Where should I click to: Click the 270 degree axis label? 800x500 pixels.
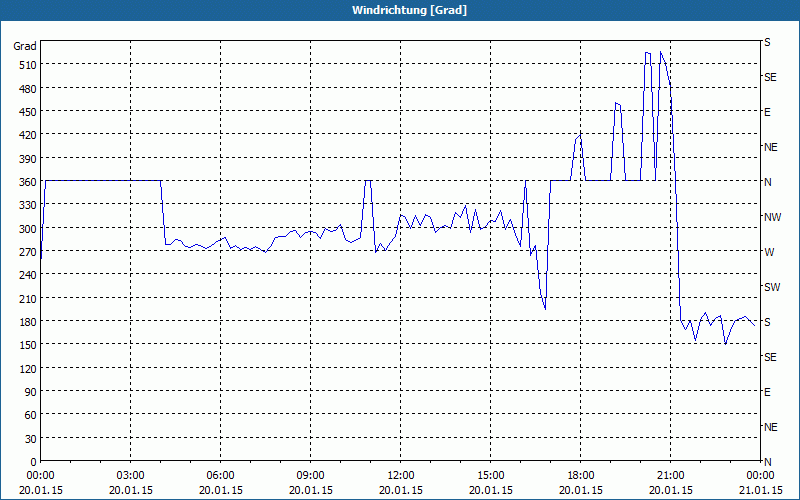[29, 252]
